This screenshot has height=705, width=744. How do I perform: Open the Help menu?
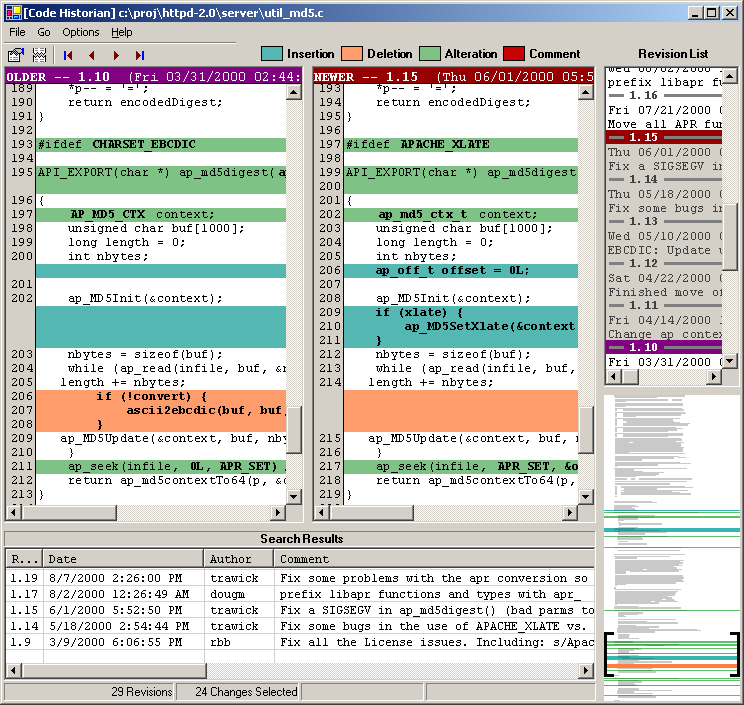point(122,32)
